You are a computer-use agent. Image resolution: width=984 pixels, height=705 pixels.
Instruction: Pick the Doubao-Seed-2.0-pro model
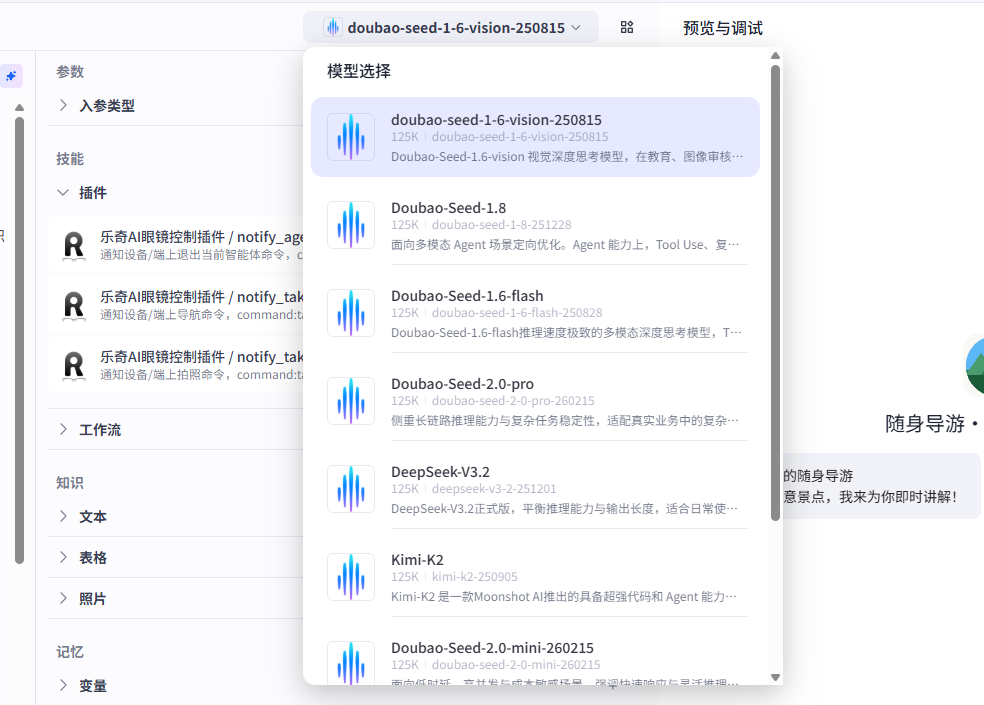coord(535,401)
